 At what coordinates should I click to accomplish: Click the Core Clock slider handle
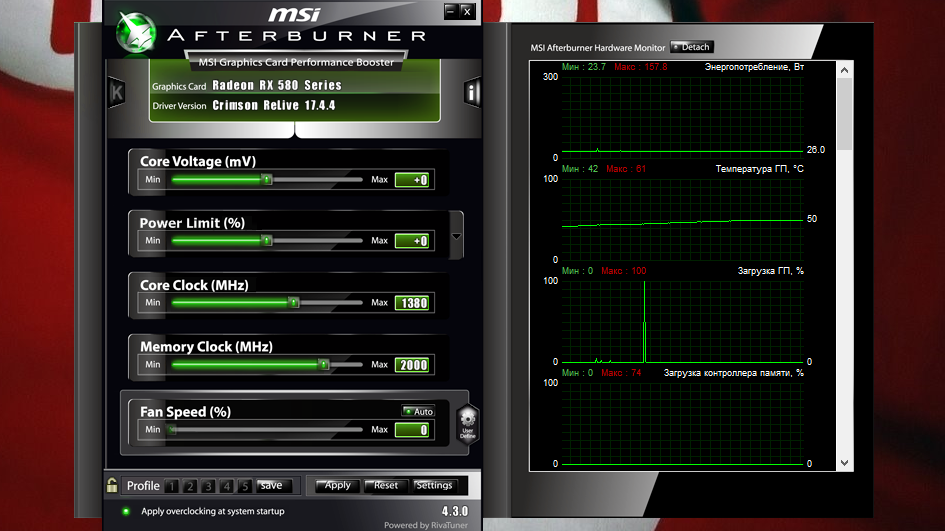tap(294, 303)
